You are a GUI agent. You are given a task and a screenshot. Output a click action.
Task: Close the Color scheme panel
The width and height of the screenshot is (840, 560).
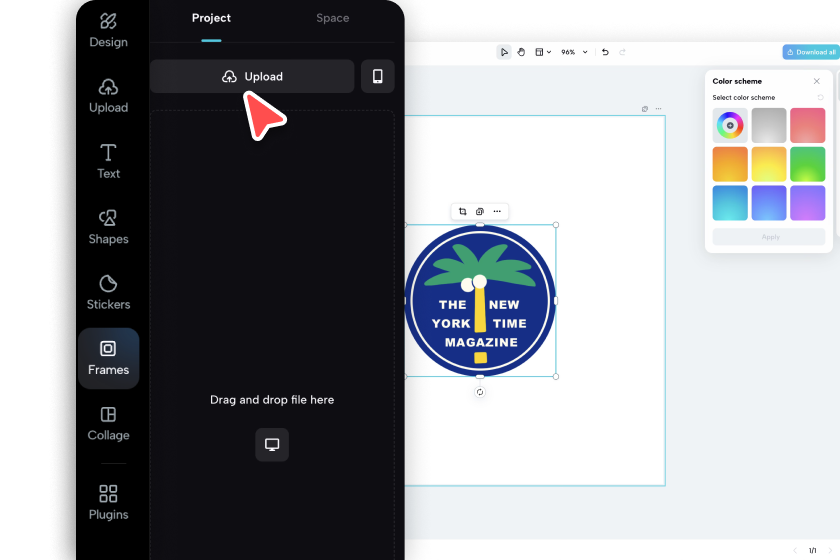point(816,81)
